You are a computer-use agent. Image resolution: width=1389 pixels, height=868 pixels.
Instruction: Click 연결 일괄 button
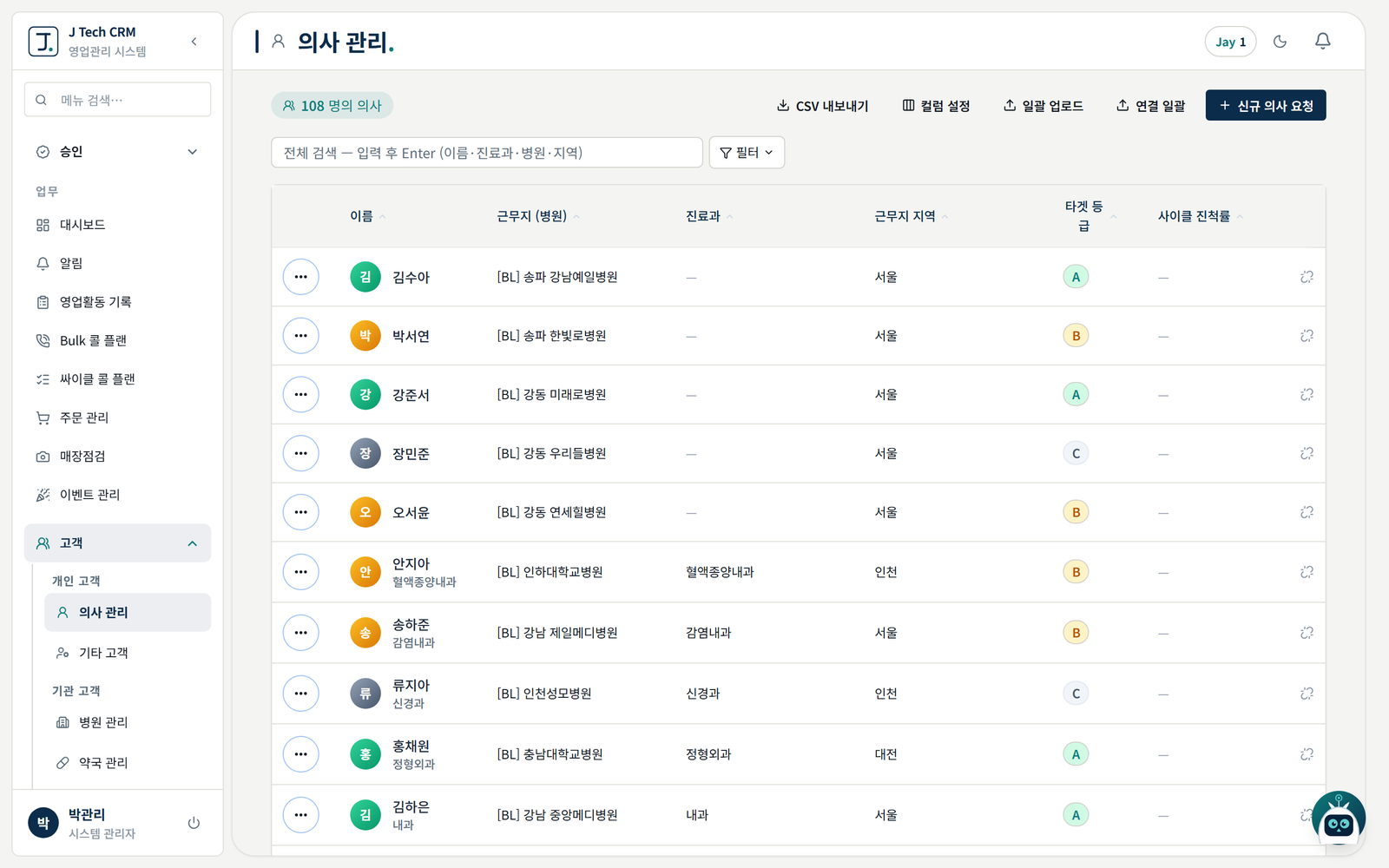pyautogui.click(x=1150, y=106)
